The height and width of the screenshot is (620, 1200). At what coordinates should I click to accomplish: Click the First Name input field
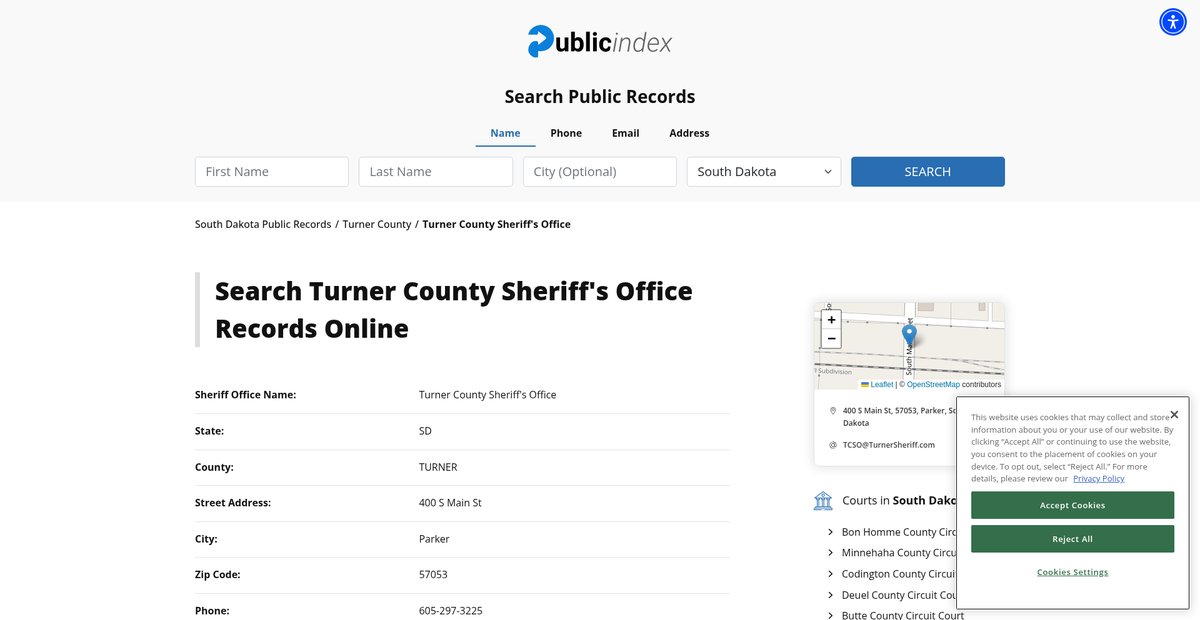tap(272, 172)
